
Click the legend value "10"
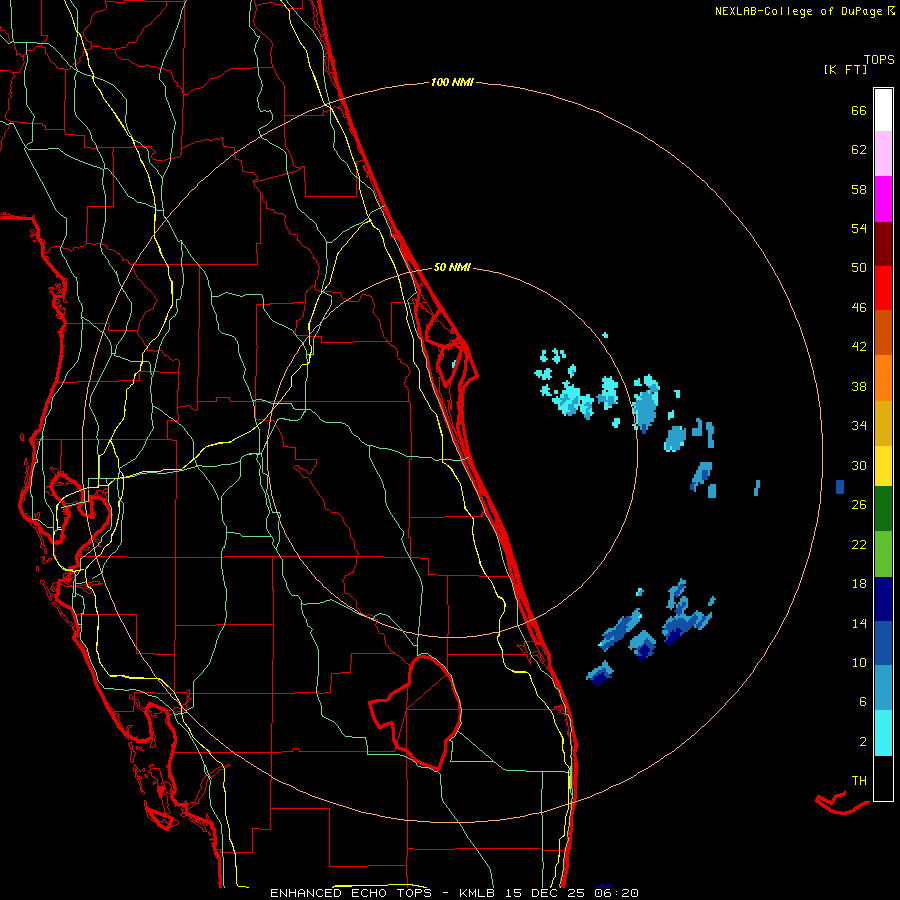click(x=859, y=662)
